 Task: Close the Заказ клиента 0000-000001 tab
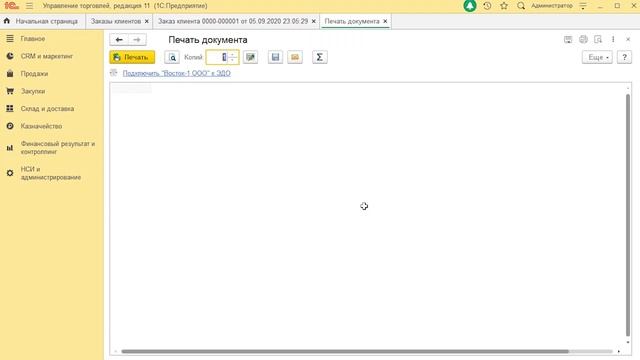coord(313,21)
